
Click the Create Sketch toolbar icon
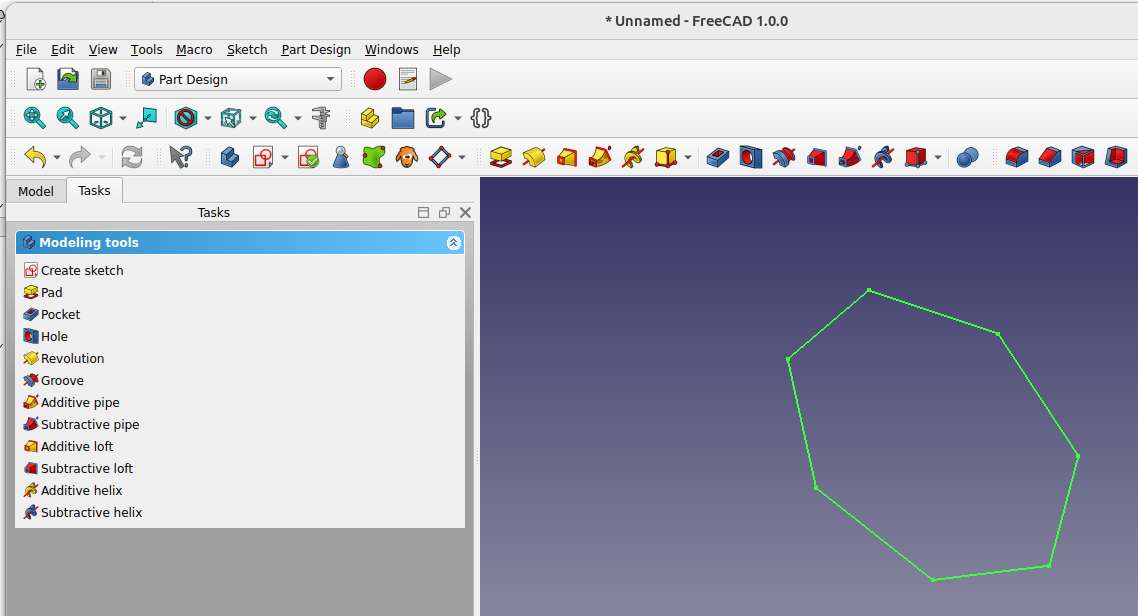pos(263,157)
